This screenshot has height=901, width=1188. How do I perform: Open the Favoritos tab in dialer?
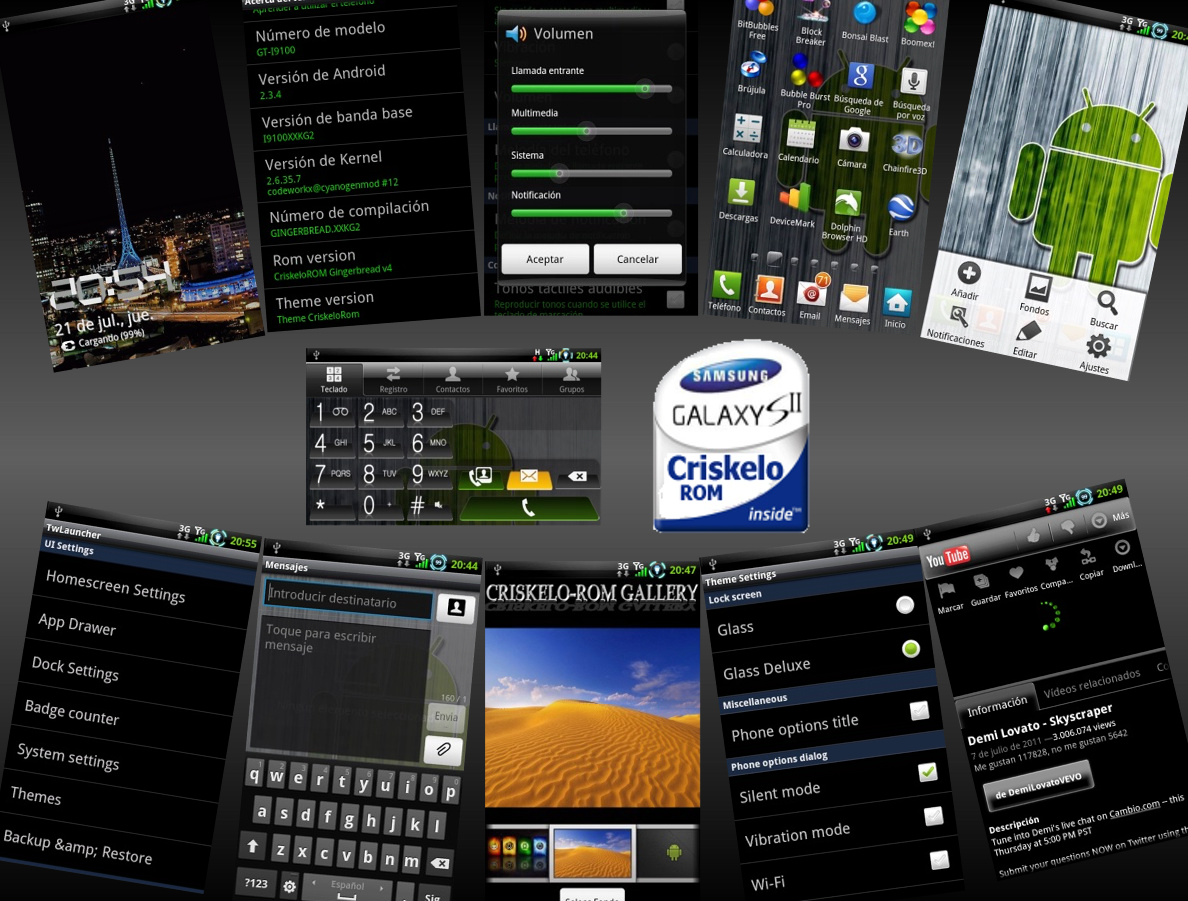pyautogui.click(x=512, y=379)
